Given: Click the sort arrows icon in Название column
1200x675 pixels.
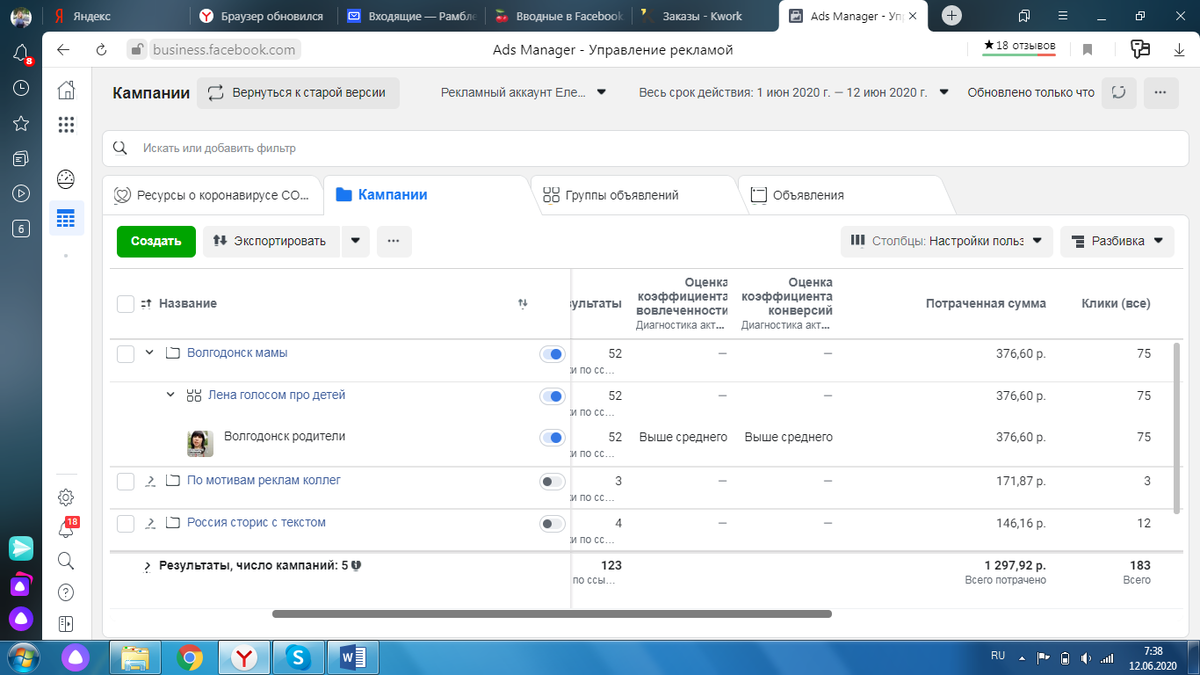Looking at the screenshot, I should click(x=523, y=303).
